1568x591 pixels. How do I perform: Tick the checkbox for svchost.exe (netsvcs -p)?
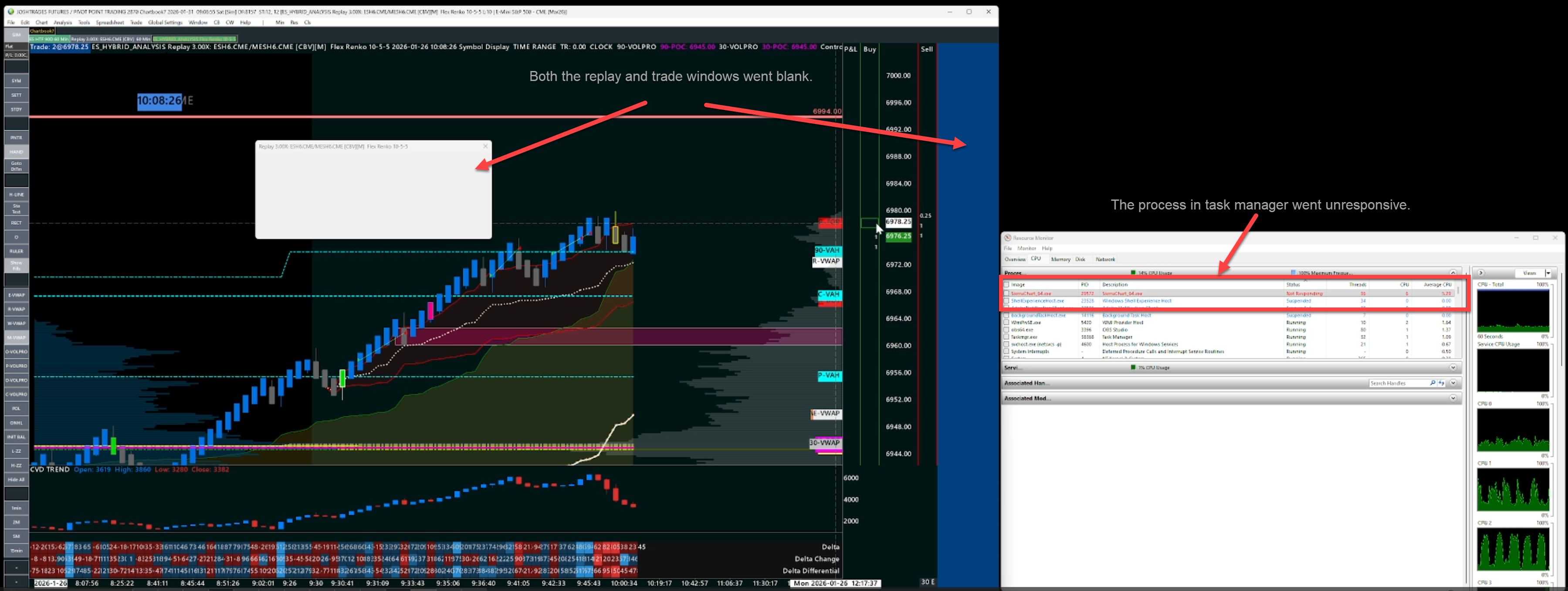[1007, 344]
